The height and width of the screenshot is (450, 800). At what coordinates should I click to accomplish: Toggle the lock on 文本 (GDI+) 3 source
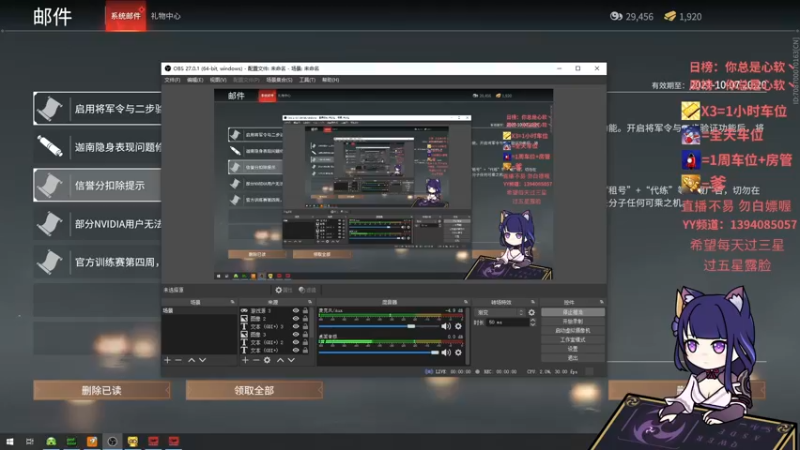pos(305,327)
